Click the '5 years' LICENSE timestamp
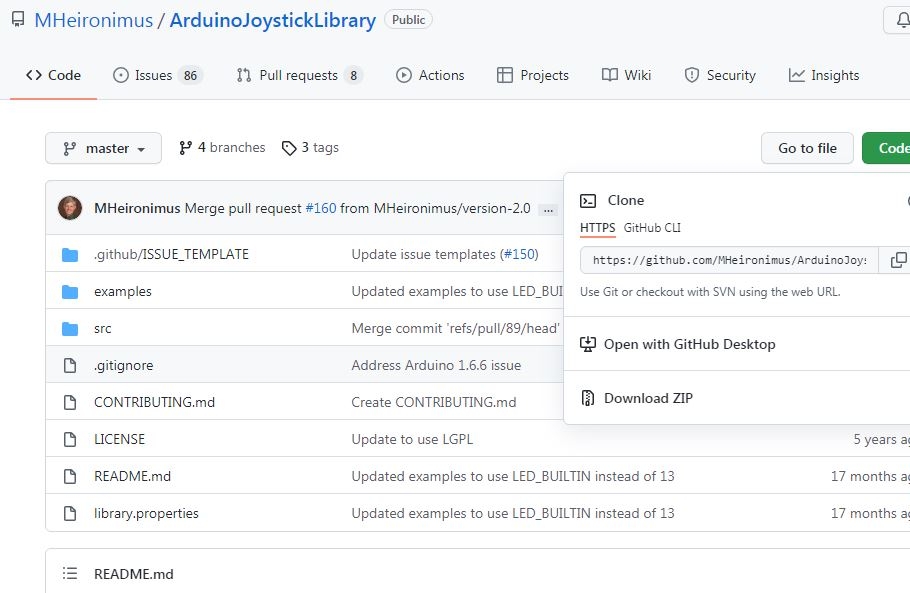 click(882, 439)
